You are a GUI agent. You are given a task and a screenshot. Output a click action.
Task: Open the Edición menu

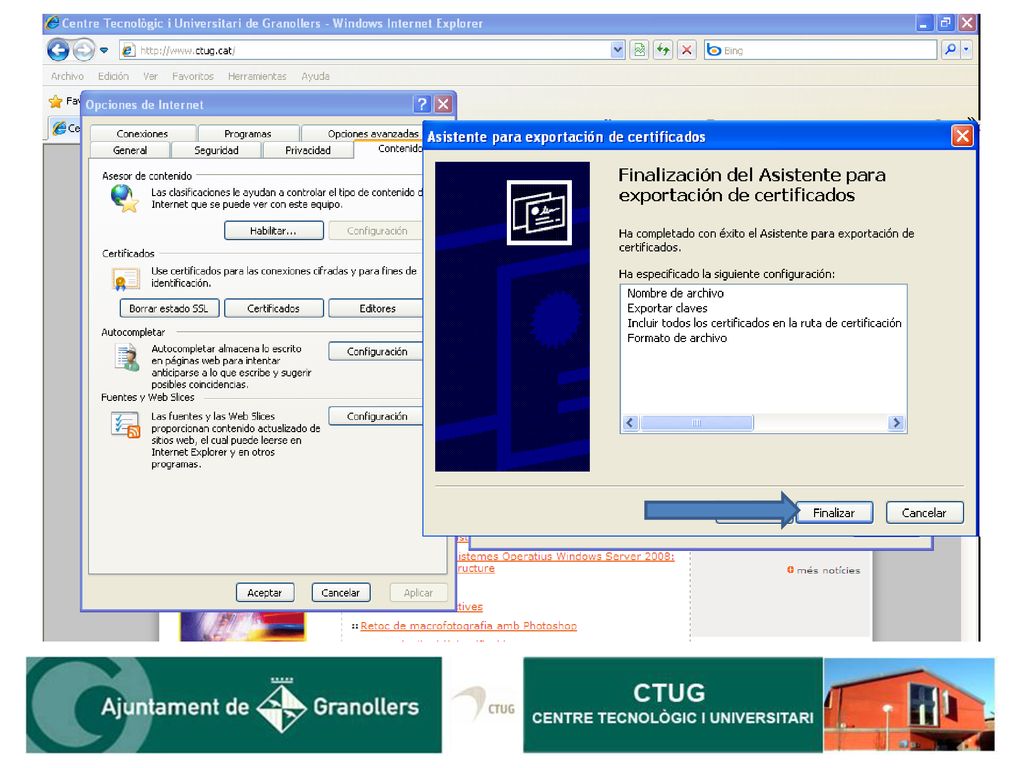114,76
